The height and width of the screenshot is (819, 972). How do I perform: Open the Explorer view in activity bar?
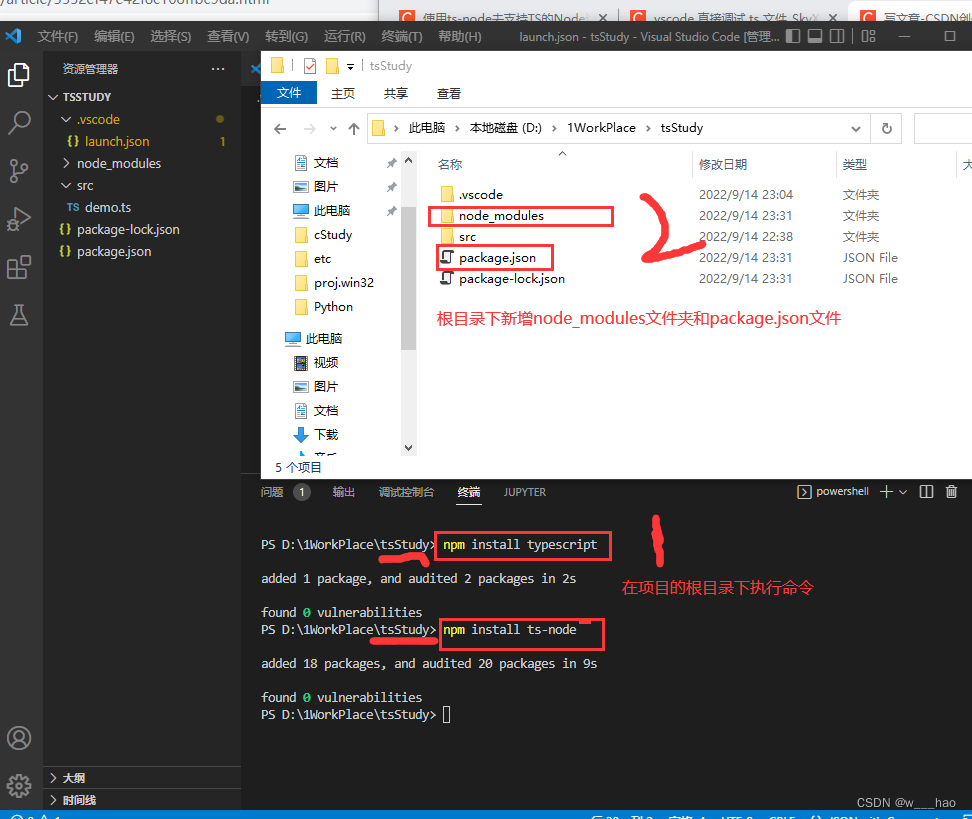[19, 75]
